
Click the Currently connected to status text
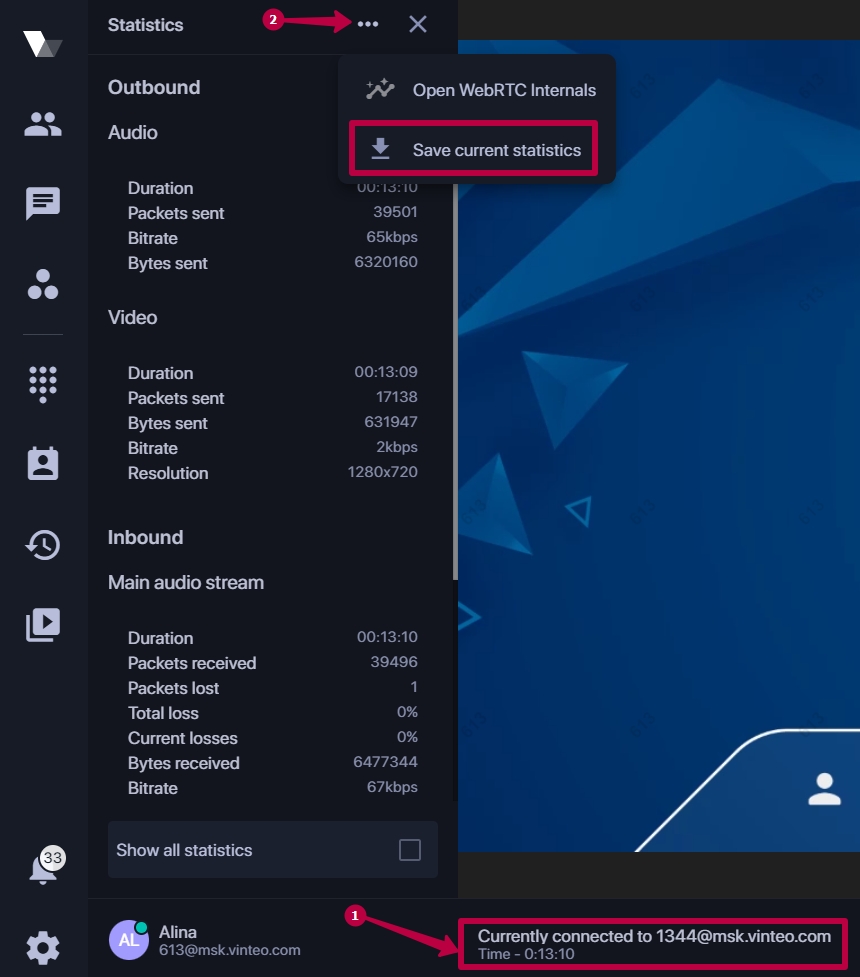654,936
